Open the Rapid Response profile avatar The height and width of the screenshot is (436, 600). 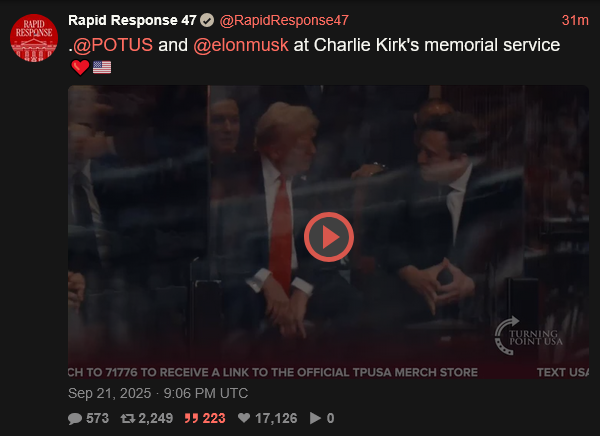(x=34, y=38)
